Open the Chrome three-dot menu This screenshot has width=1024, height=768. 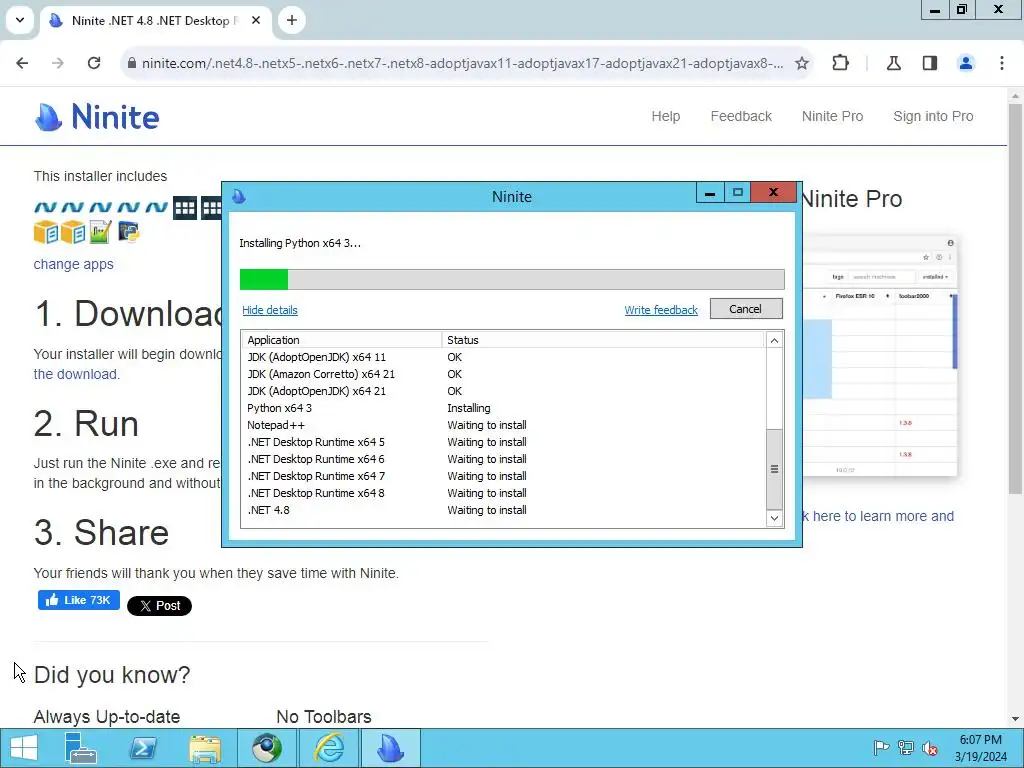pos(1001,63)
